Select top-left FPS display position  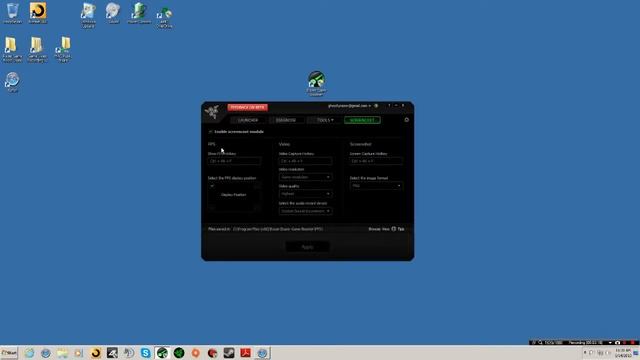pos(212,186)
